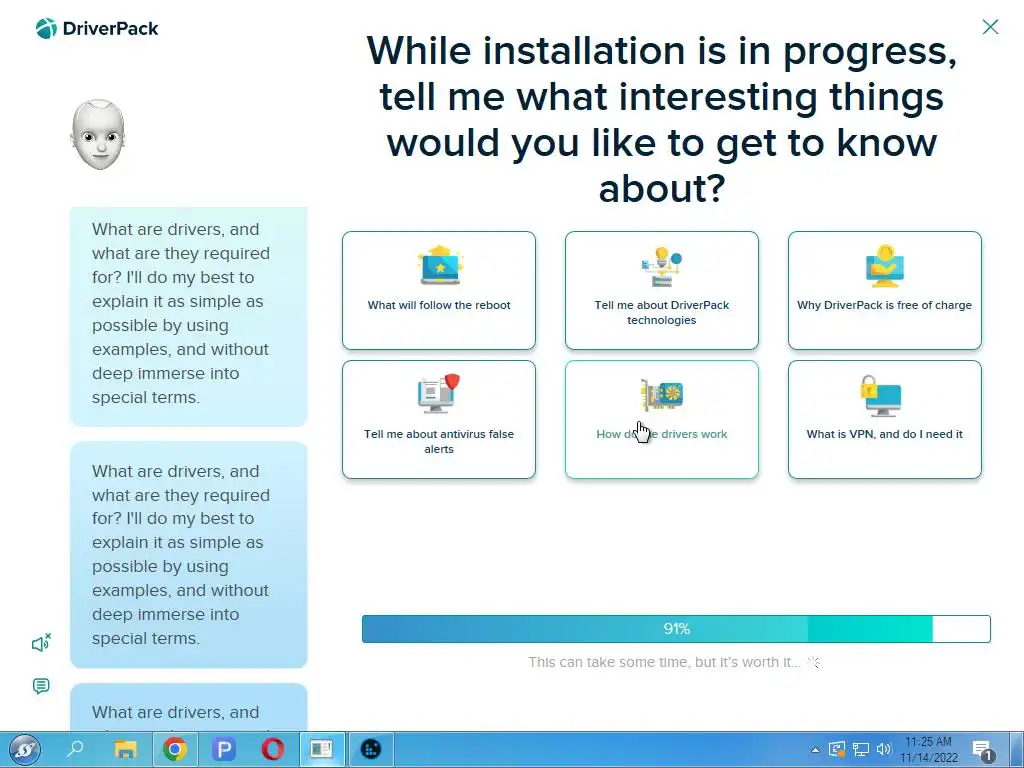
Task: Click the installation question heading text
Action: (662, 119)
